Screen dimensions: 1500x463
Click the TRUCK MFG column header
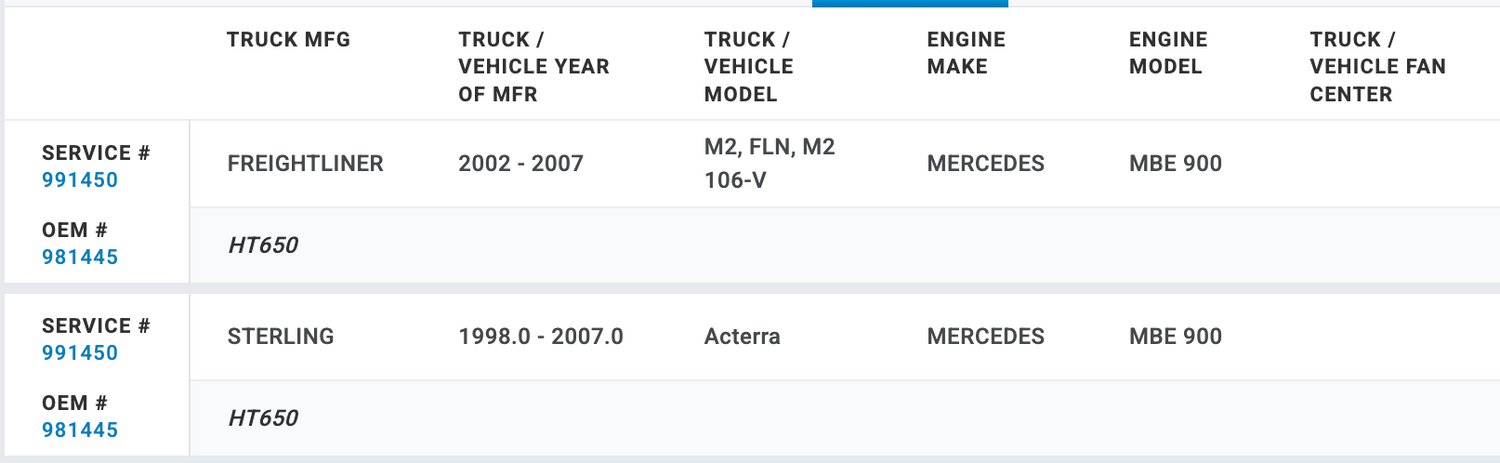click(289, 40)
